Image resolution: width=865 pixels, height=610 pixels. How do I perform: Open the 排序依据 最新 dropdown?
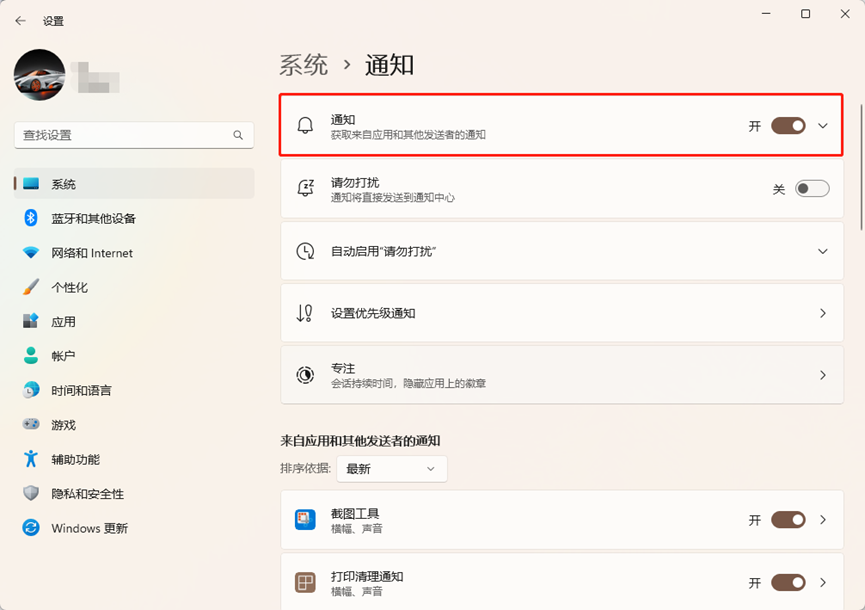391,468
